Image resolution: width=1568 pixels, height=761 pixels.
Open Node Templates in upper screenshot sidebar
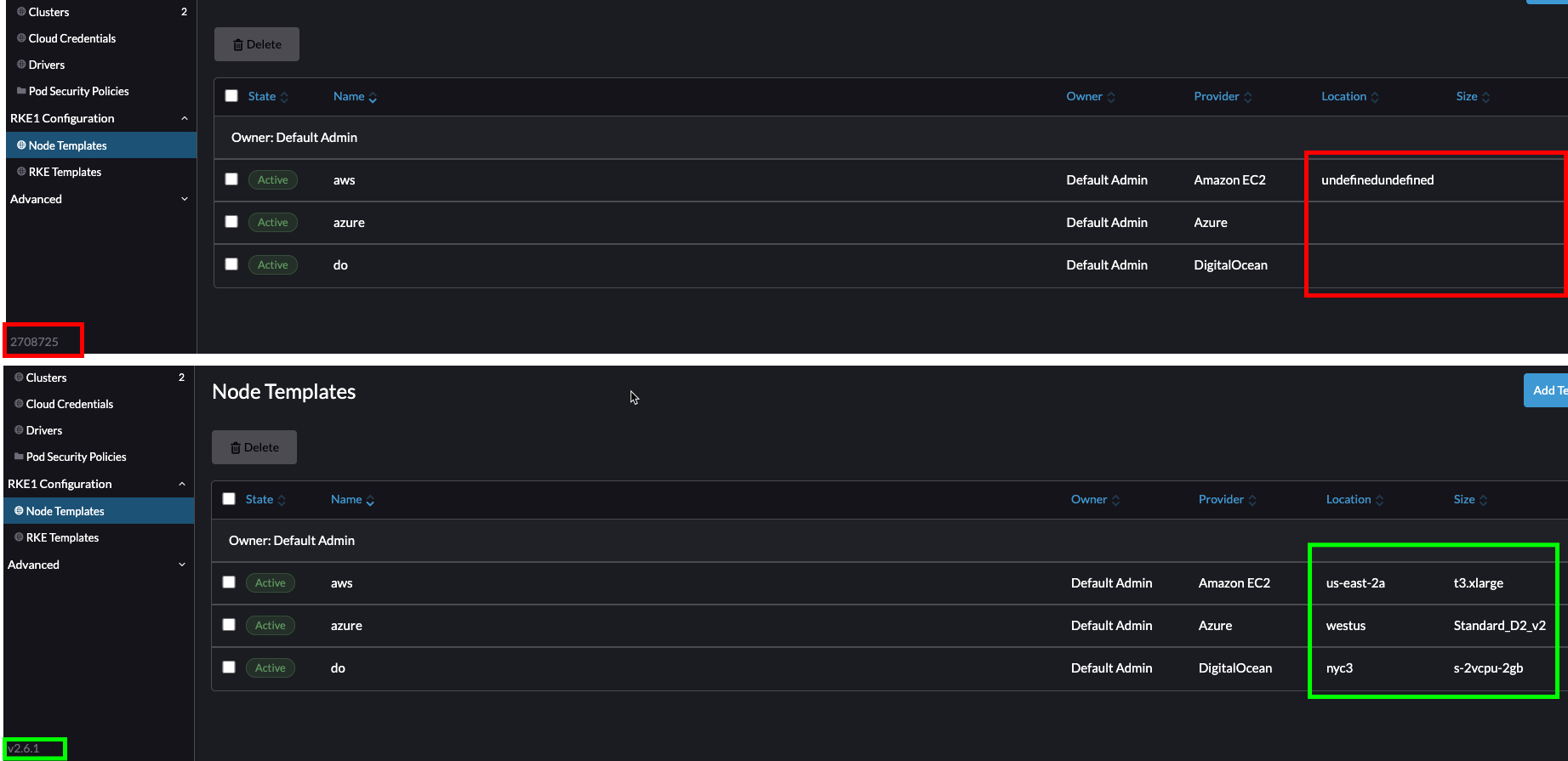tap(101, 145)
